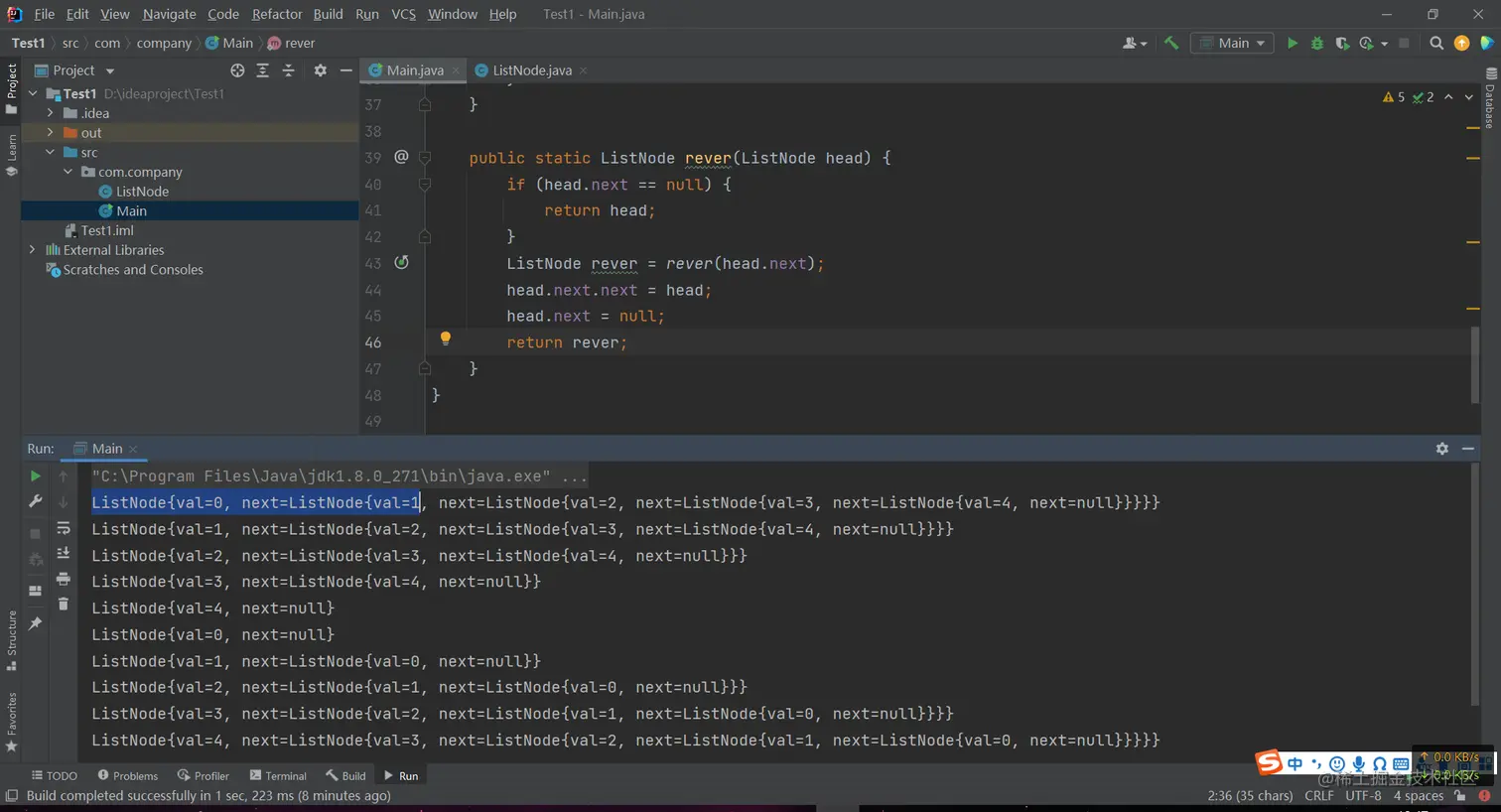Open the Build tool window
Image resolution: width=1501 pixels, height=812 pixels.
coord(345,775)
